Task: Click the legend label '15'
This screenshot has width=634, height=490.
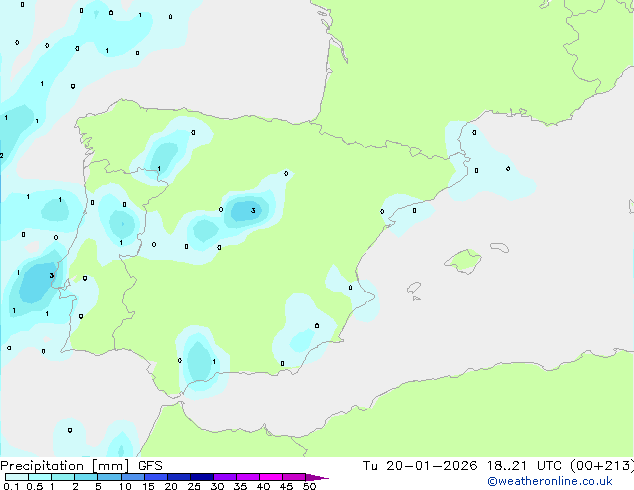Action: pyautogui.click(x=148, y=486)
